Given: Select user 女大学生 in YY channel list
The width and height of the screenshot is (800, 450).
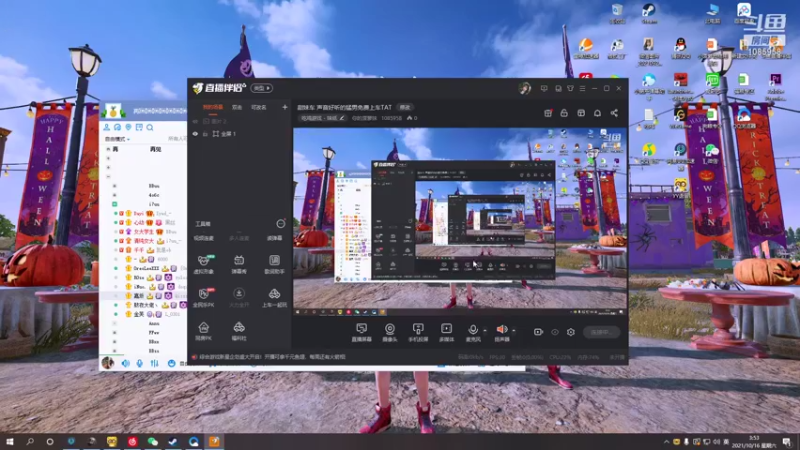Looking at the screenshot, I should [x=143, y=232].
